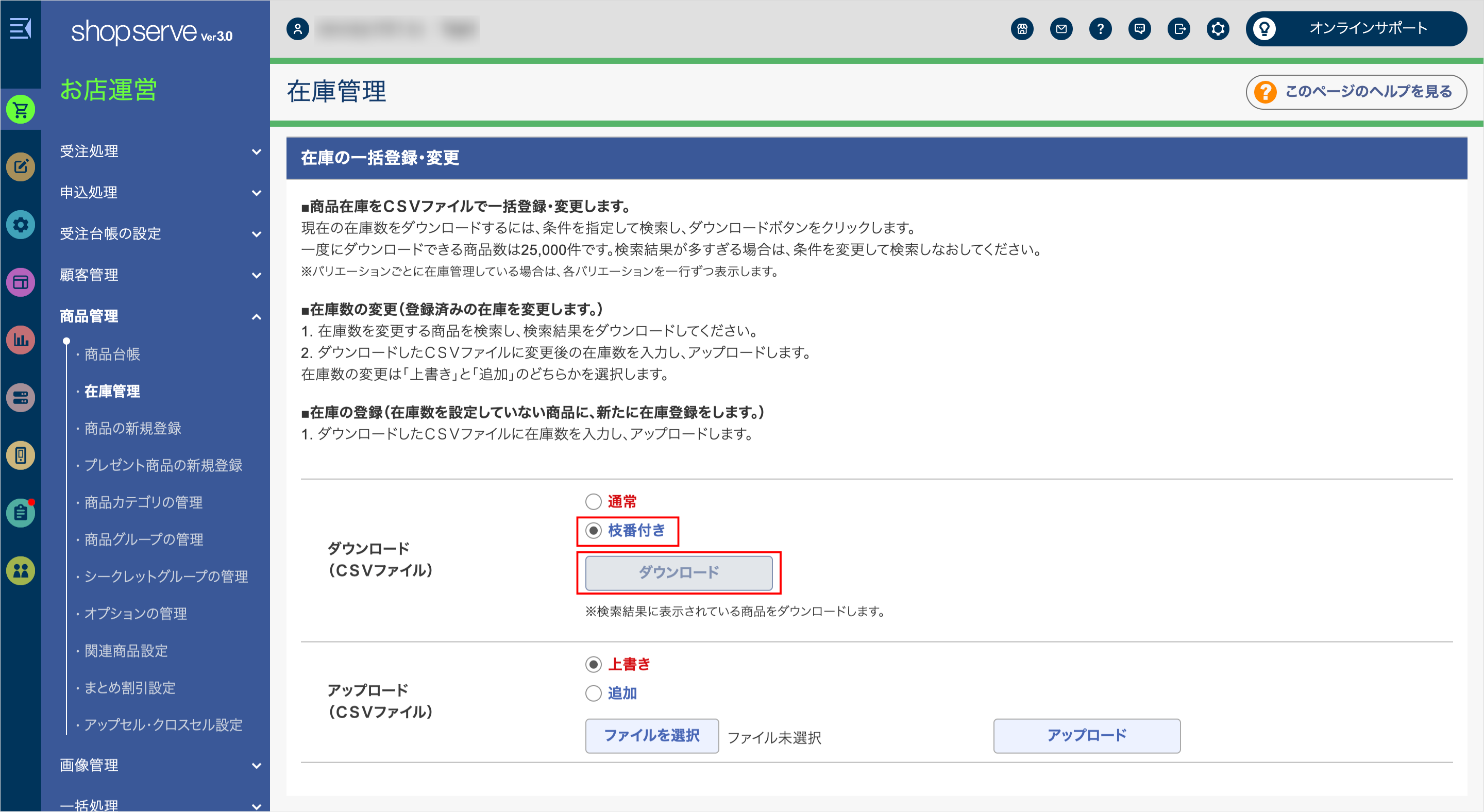Click the アップロード button

click(1087, 735)
